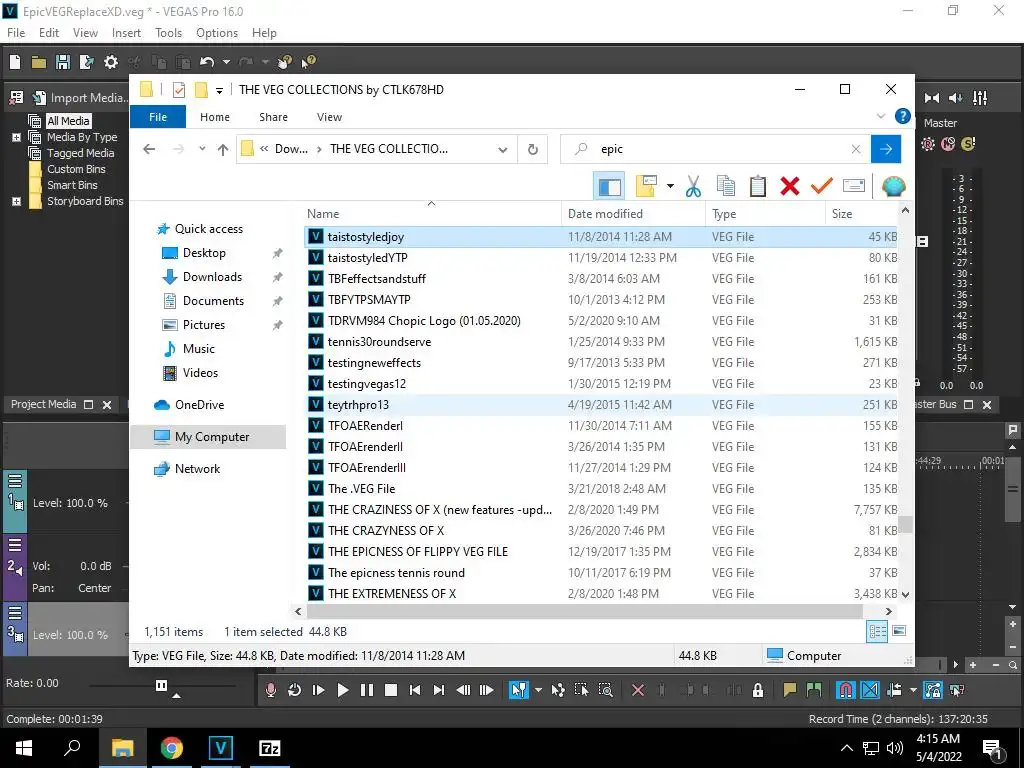
Task: Click the orange checkmark Properties icon
Action: coord(822,187)
